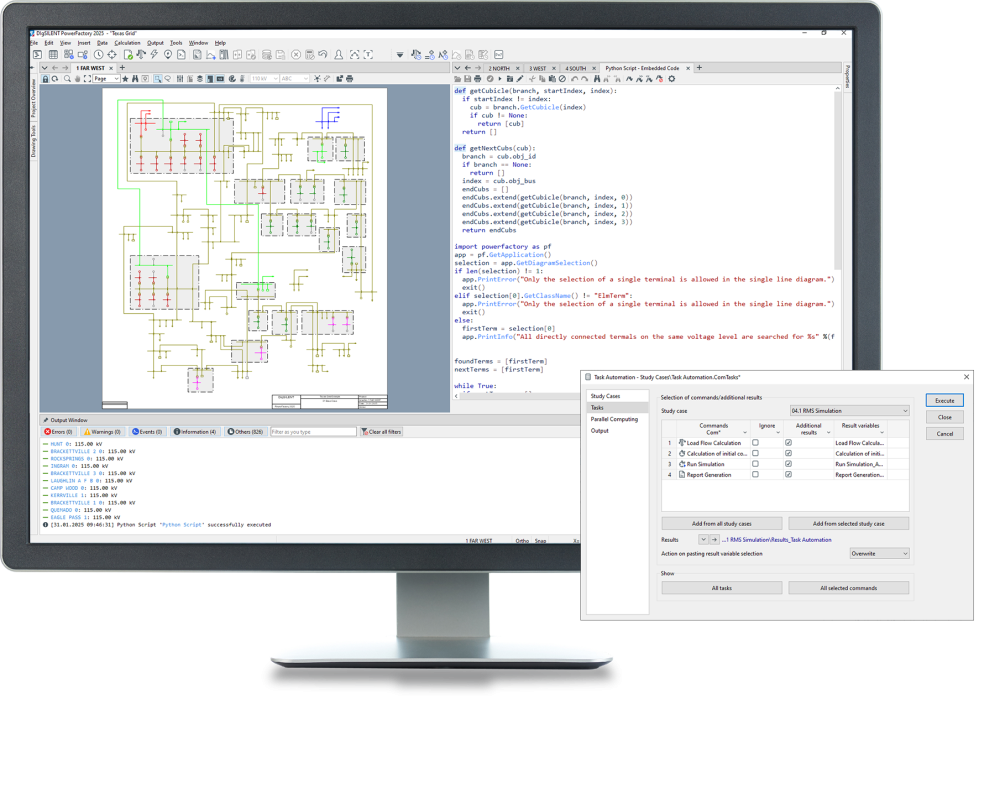Click the map location pin icon
Screen dimensions: 1000x788
click(168, 55)
